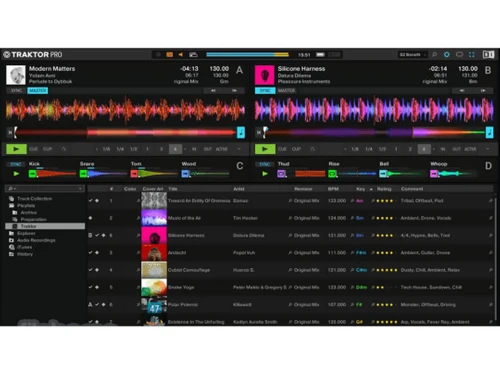Open search via header magnifier icon

coord(434,54)
